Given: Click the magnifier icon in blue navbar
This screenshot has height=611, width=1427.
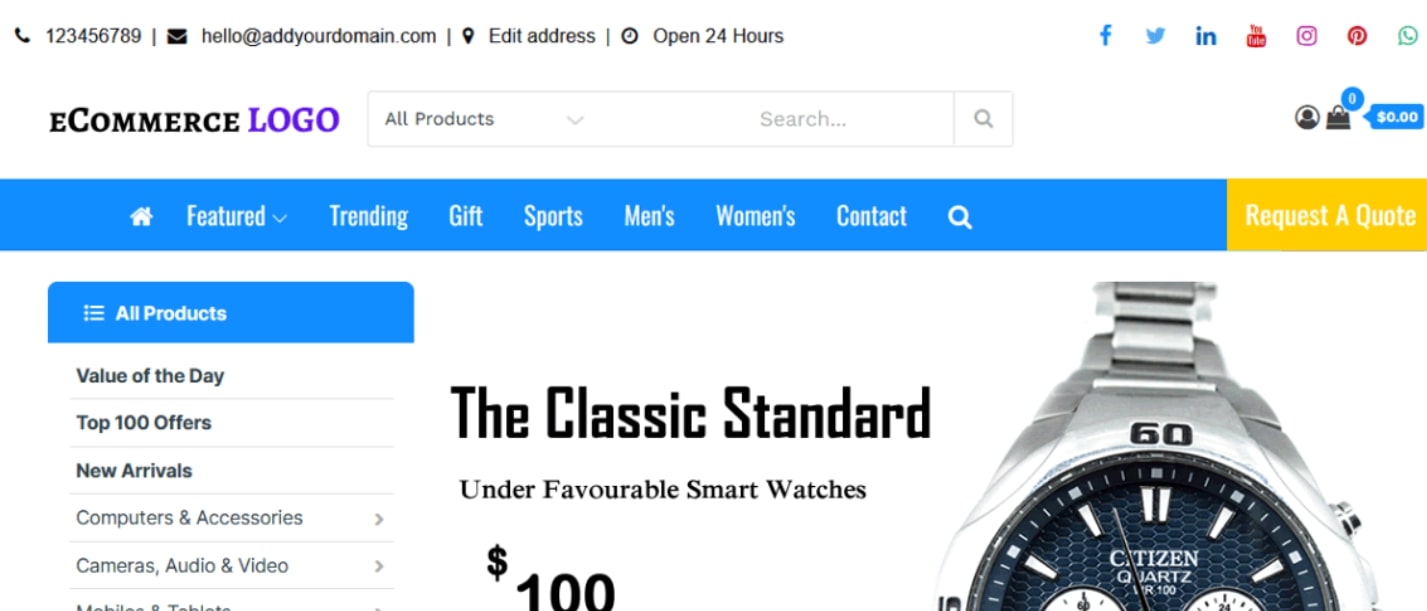Looking at the screenshot, I should 960,217.
